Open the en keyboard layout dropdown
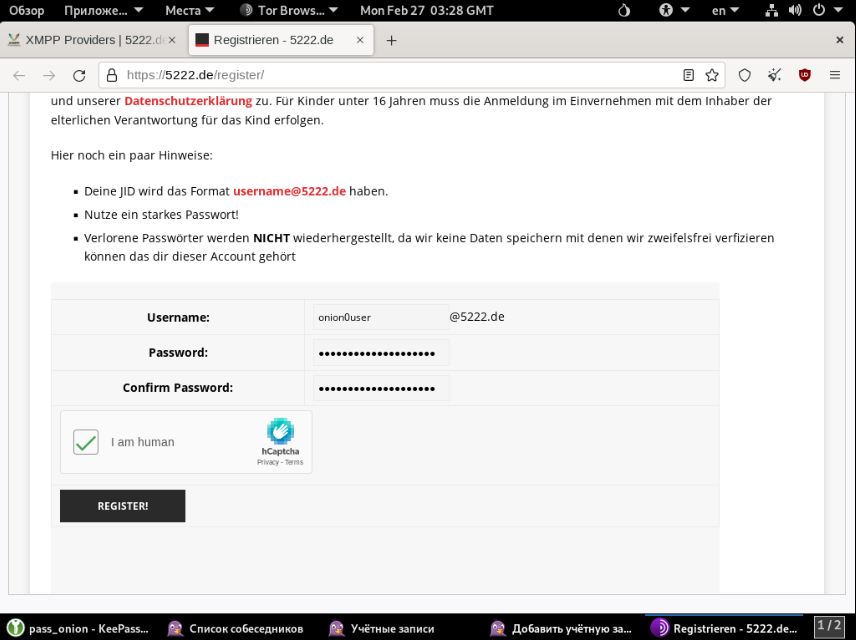Image resolution: width=856 pixels, height=640 pixels. click(x=725, y=10)
